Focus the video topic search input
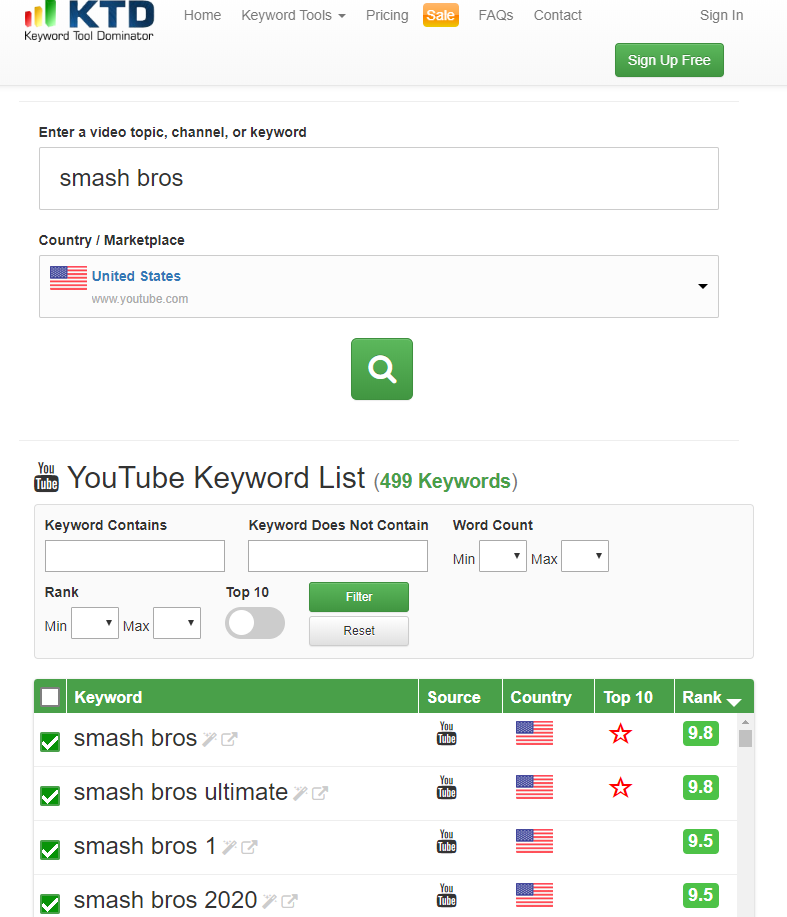The height and width of the screenshot is (917, 787). pos(379,178)
